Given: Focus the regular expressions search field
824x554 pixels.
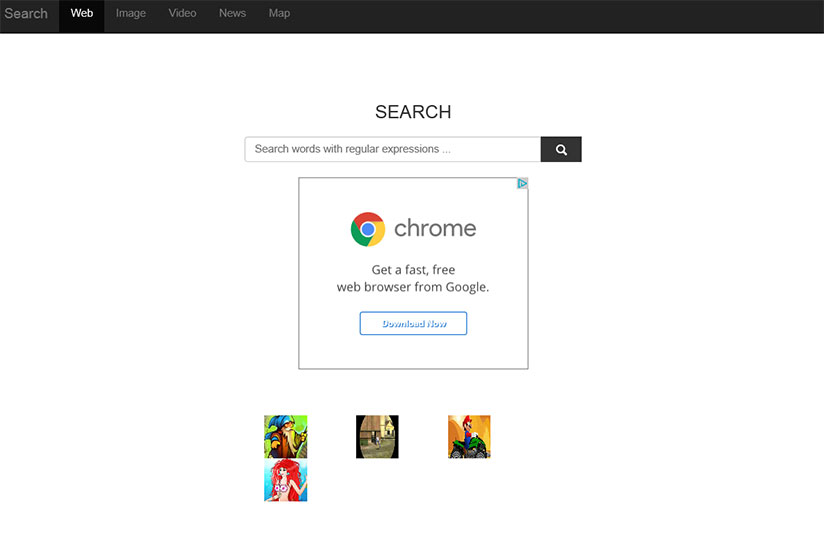Looking at the screenshot, I should [x=393, y=149].
